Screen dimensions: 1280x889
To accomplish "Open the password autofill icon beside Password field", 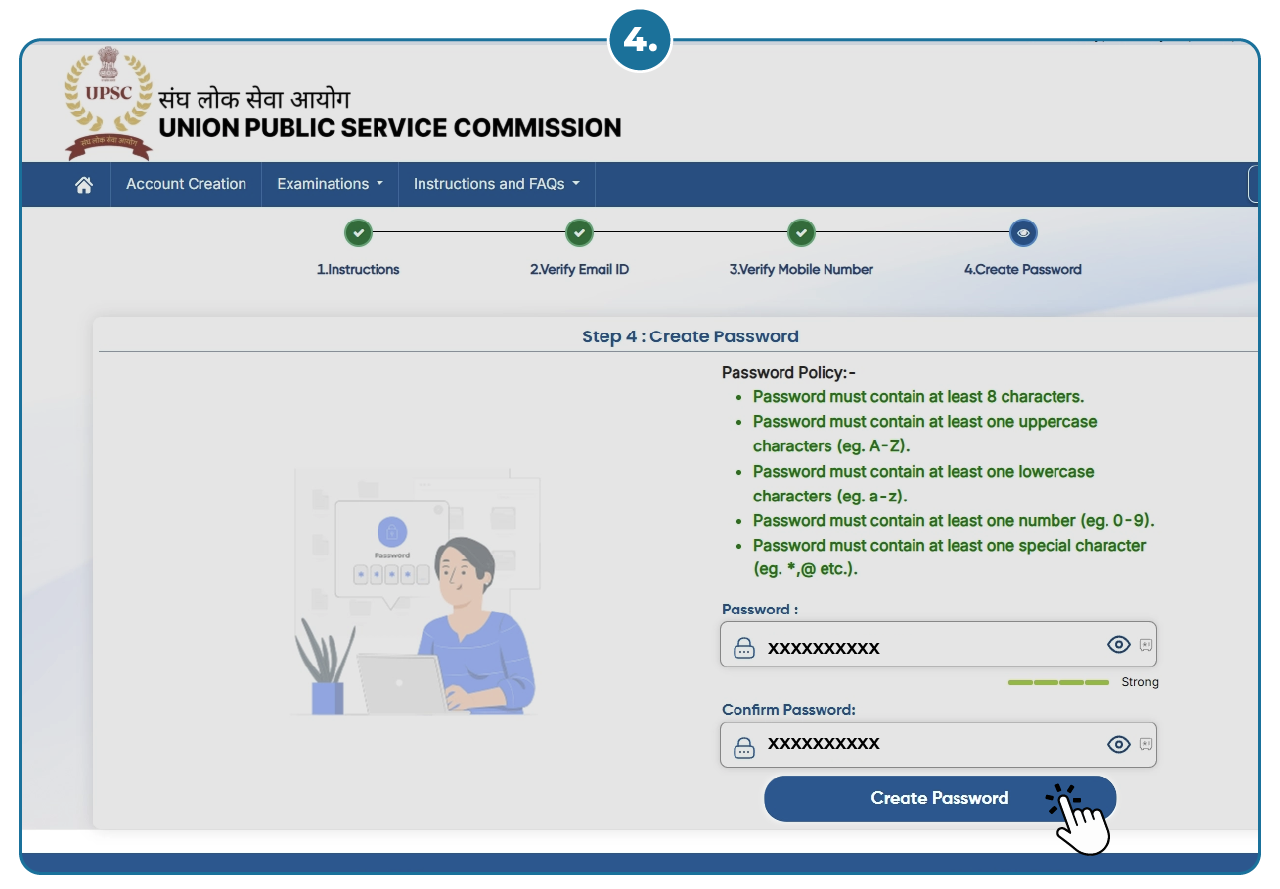I will pyautogui.click(x=1146, y=645).
